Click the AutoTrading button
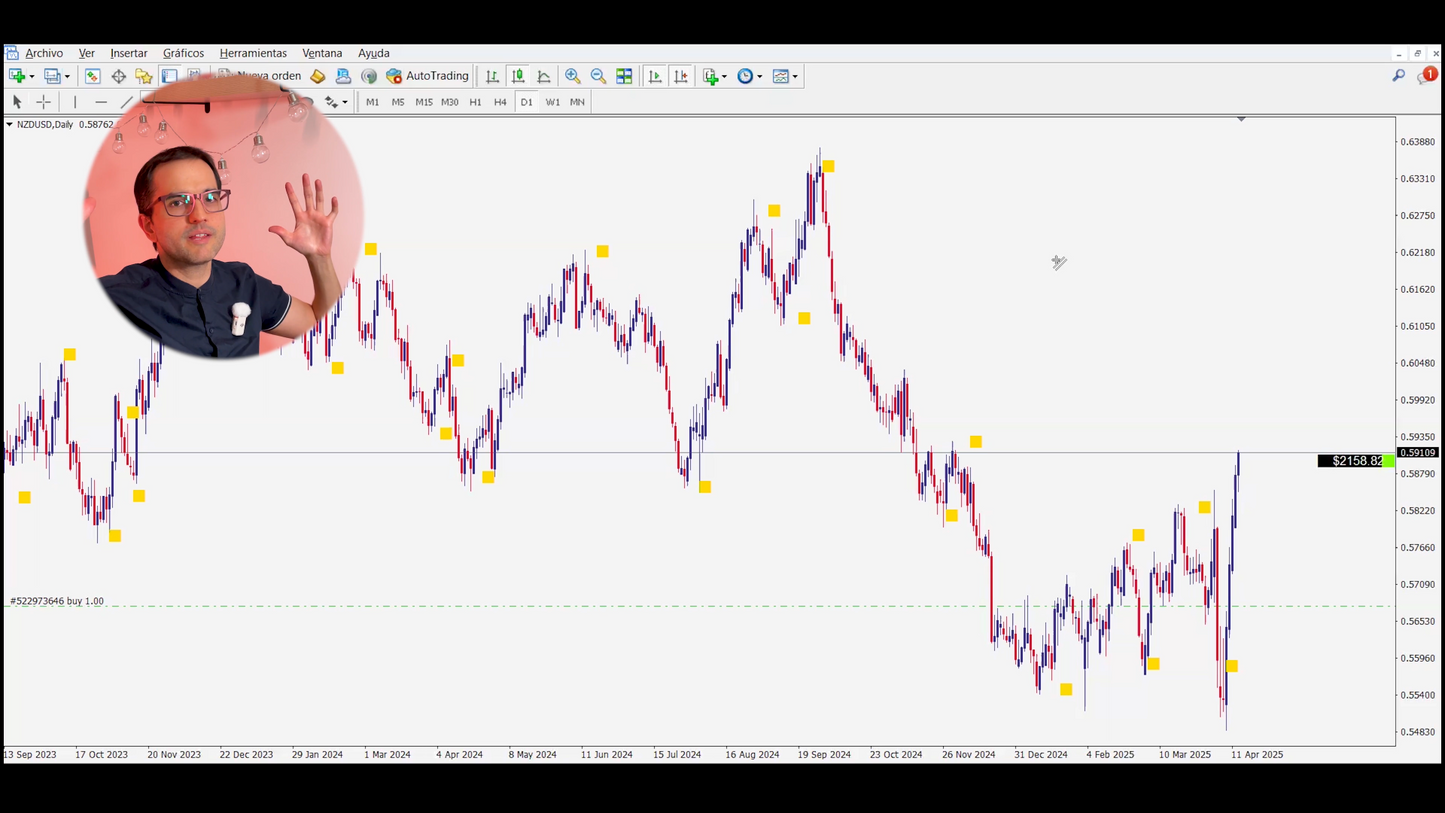 [427, 76]
